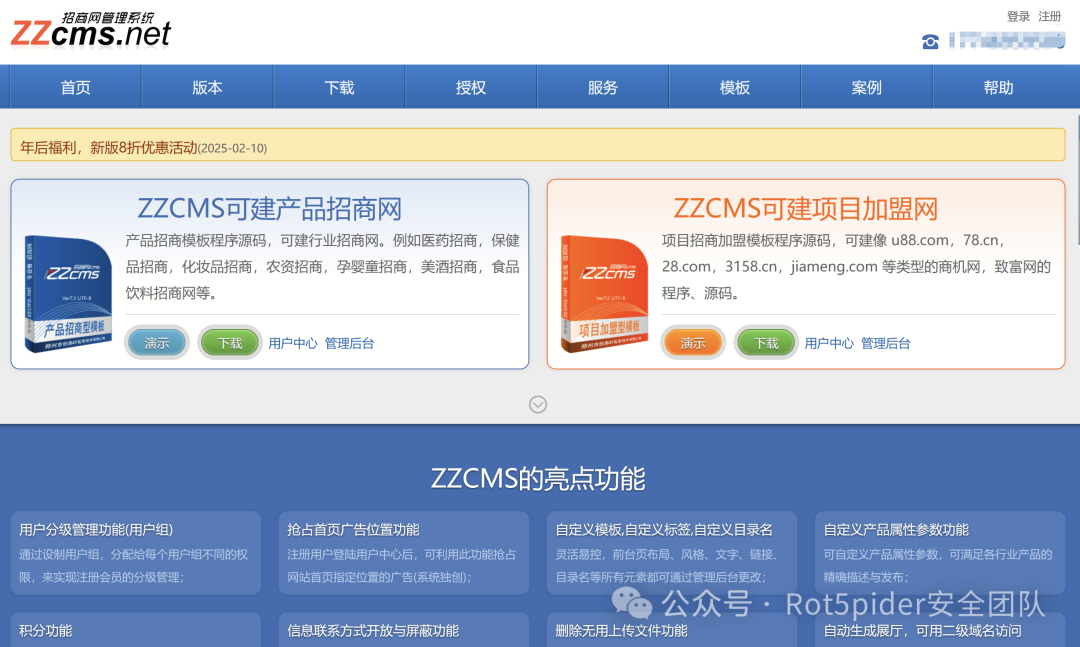Click the blurred phone number in header
The width and height of the screenshot is (1080, 647).
(1007, 41)
